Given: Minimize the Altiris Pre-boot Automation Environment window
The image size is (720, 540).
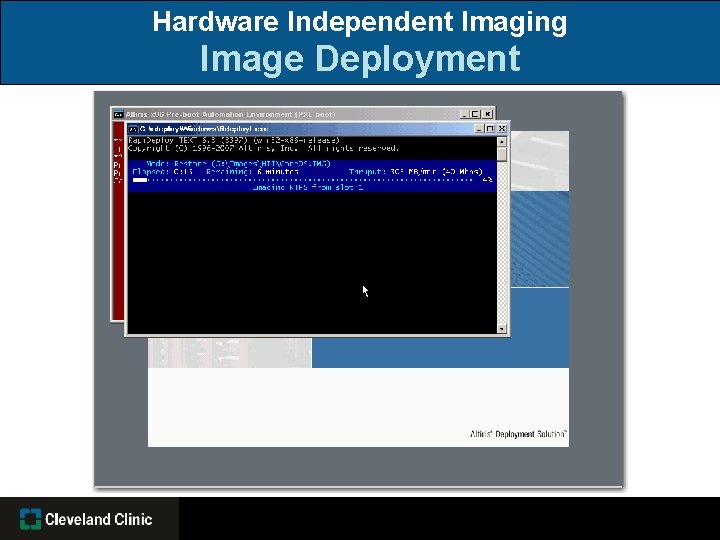Looking at the screenshot, I should coord(464,114).
